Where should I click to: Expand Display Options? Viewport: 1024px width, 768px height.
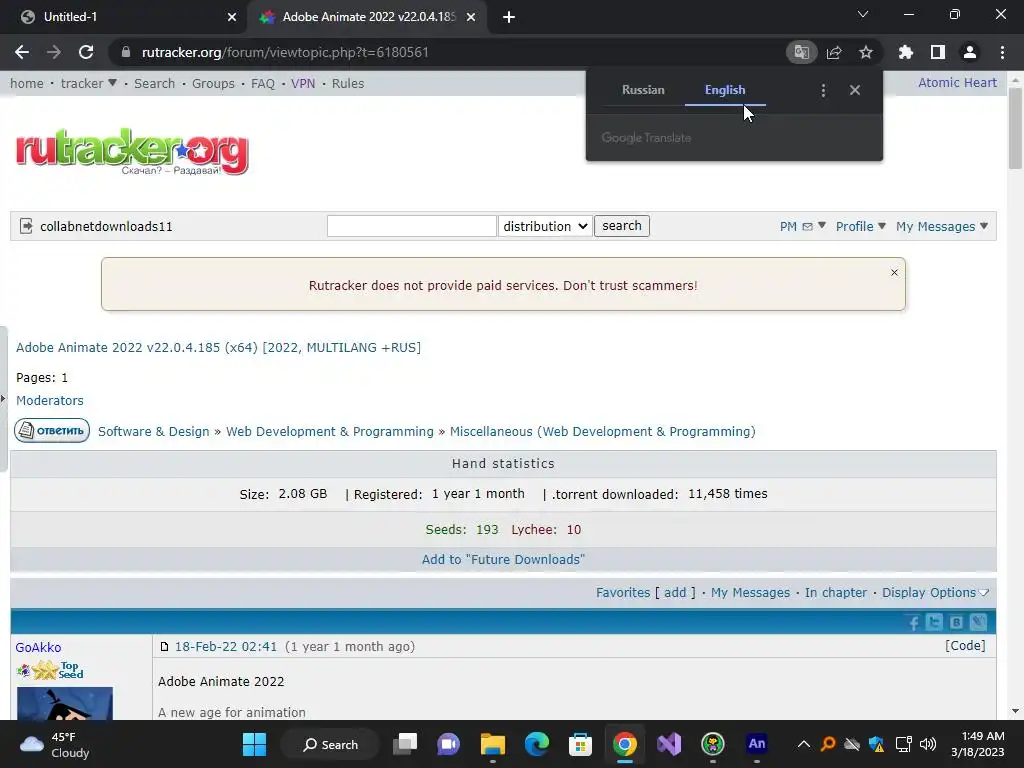pos(935,592)
